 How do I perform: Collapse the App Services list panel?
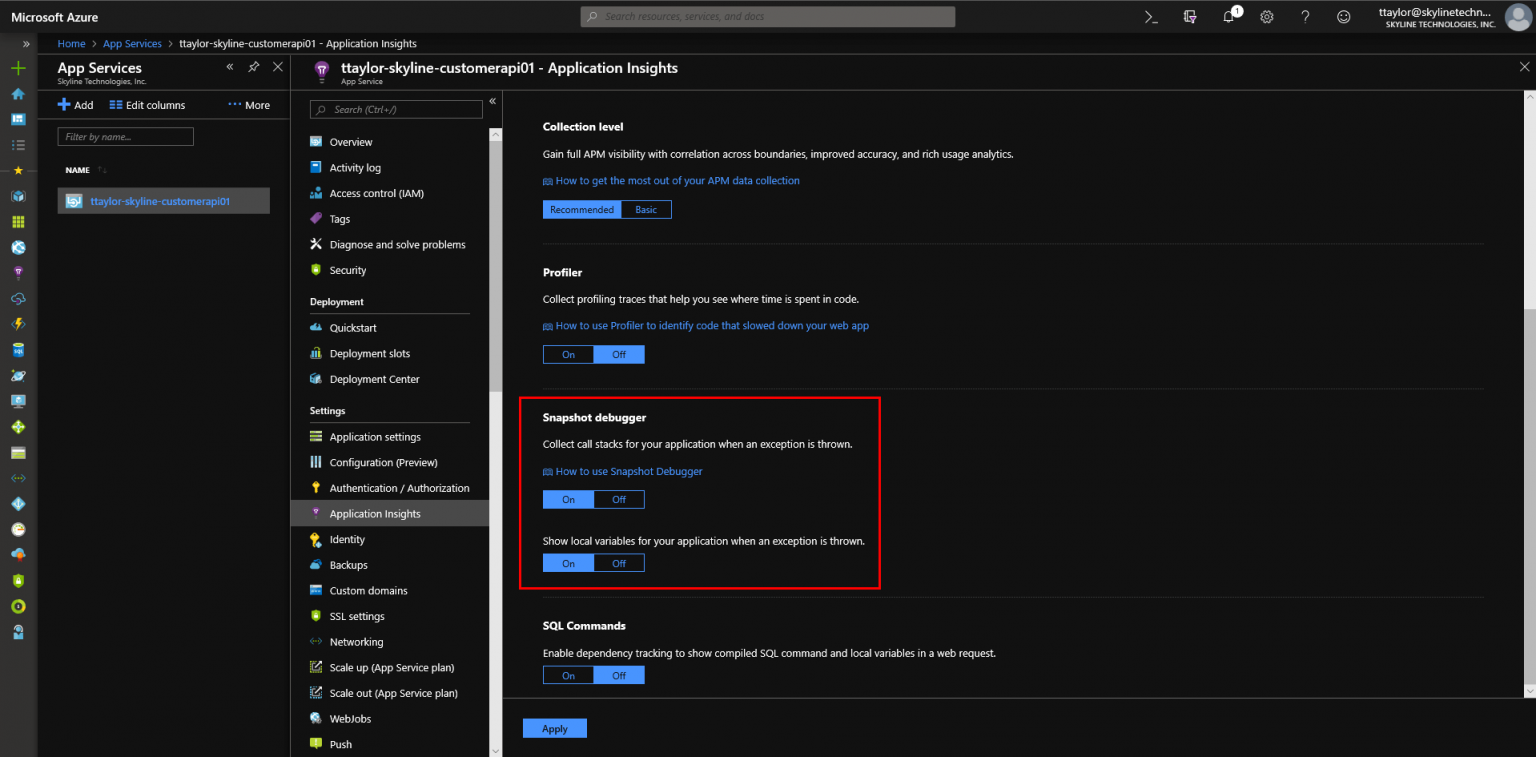230,67
